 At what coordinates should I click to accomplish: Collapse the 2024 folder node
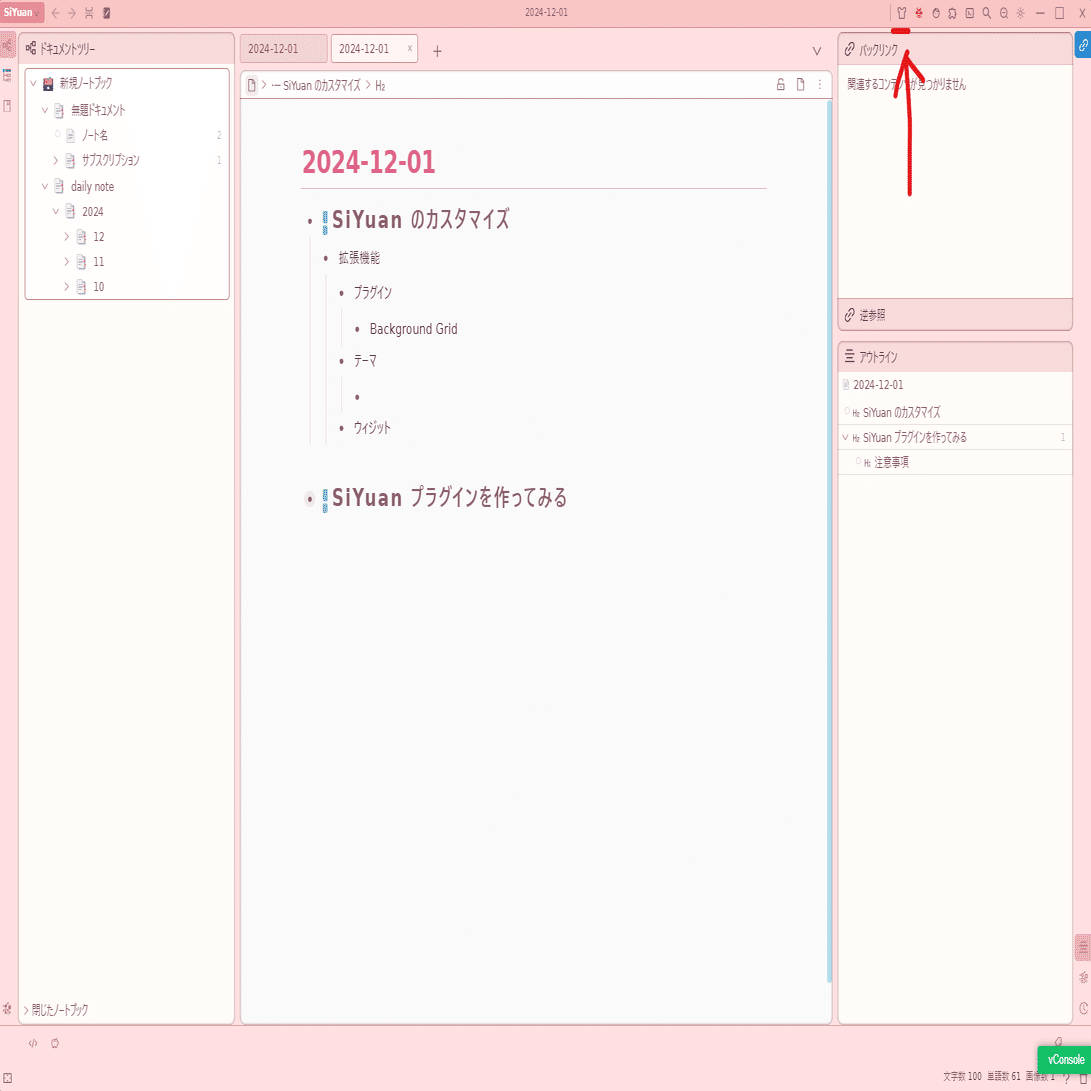click(56, 212)
